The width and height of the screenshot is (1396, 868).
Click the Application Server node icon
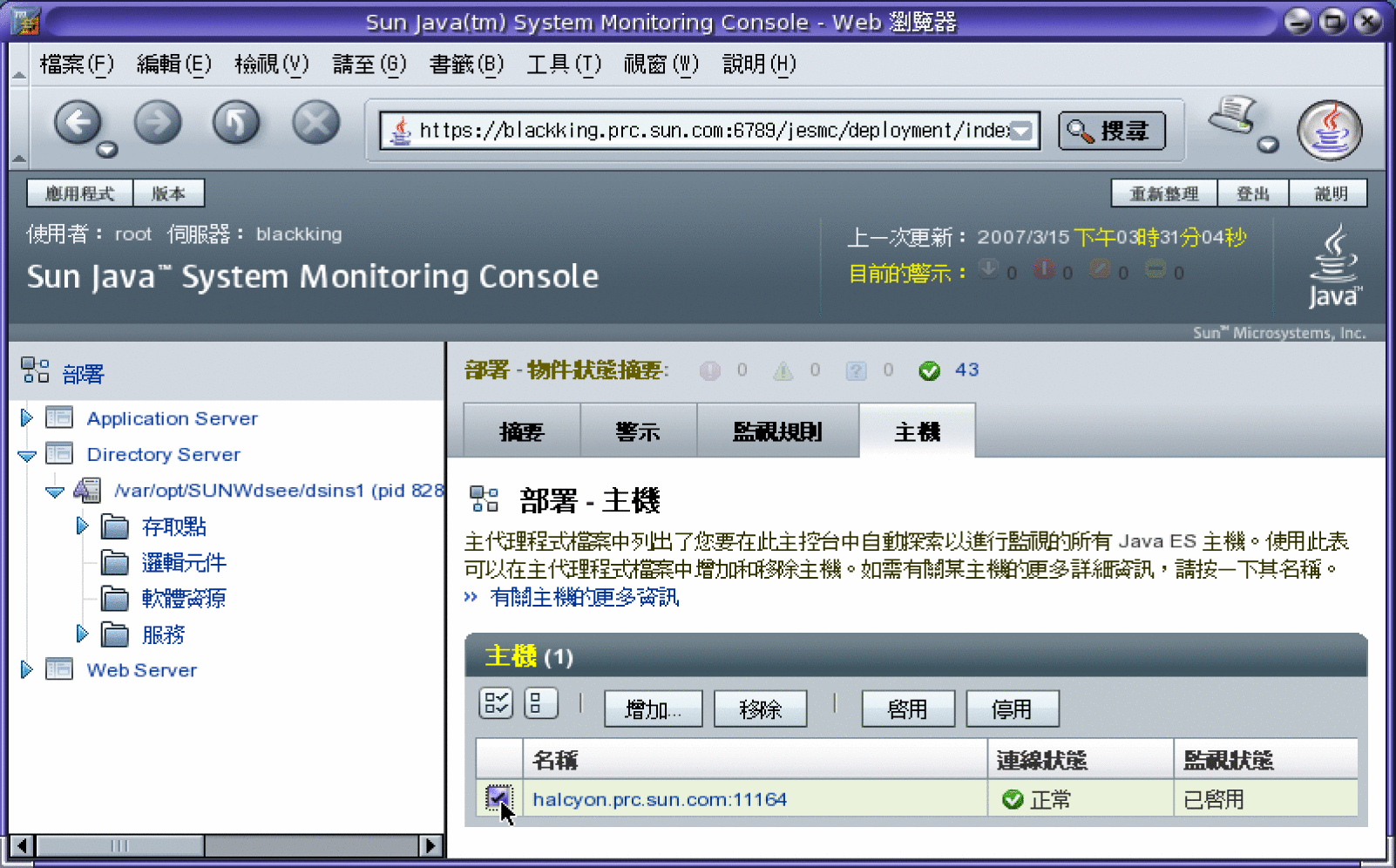tap(59, 418)
